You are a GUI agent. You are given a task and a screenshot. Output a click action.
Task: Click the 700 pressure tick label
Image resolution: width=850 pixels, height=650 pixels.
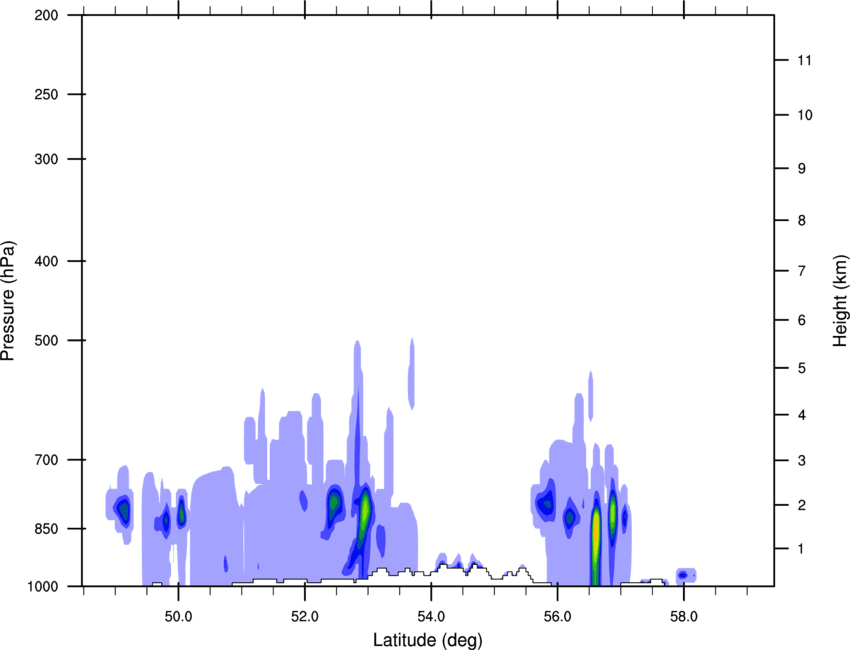(x=46, y=460)
